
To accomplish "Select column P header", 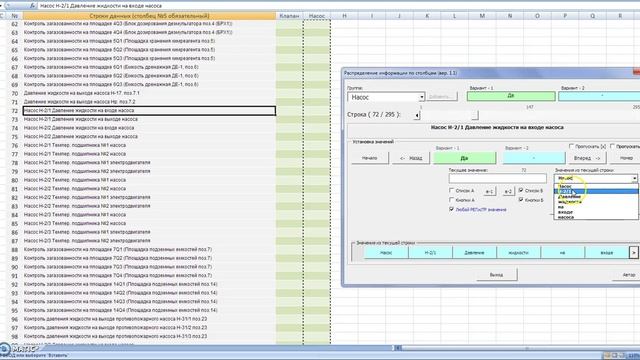I will point(565,16).
